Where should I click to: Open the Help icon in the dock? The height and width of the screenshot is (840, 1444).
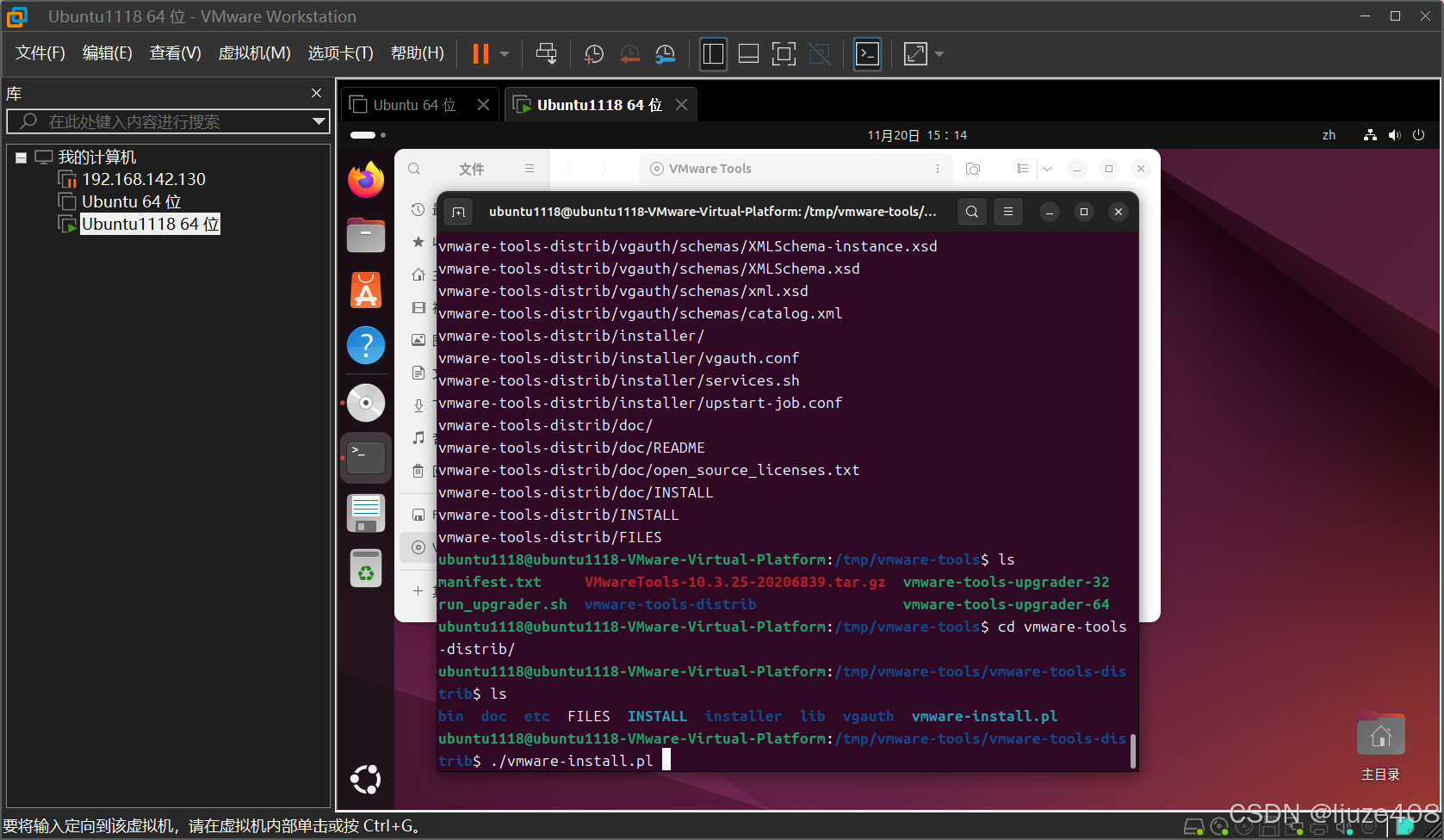pos(366,345)
